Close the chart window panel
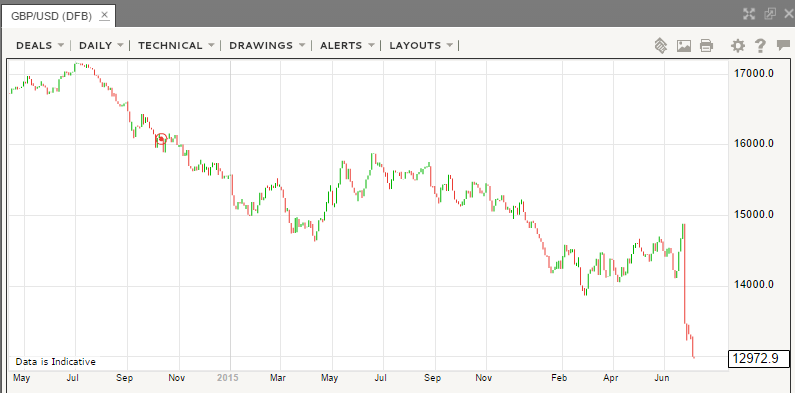 point(788,14)
